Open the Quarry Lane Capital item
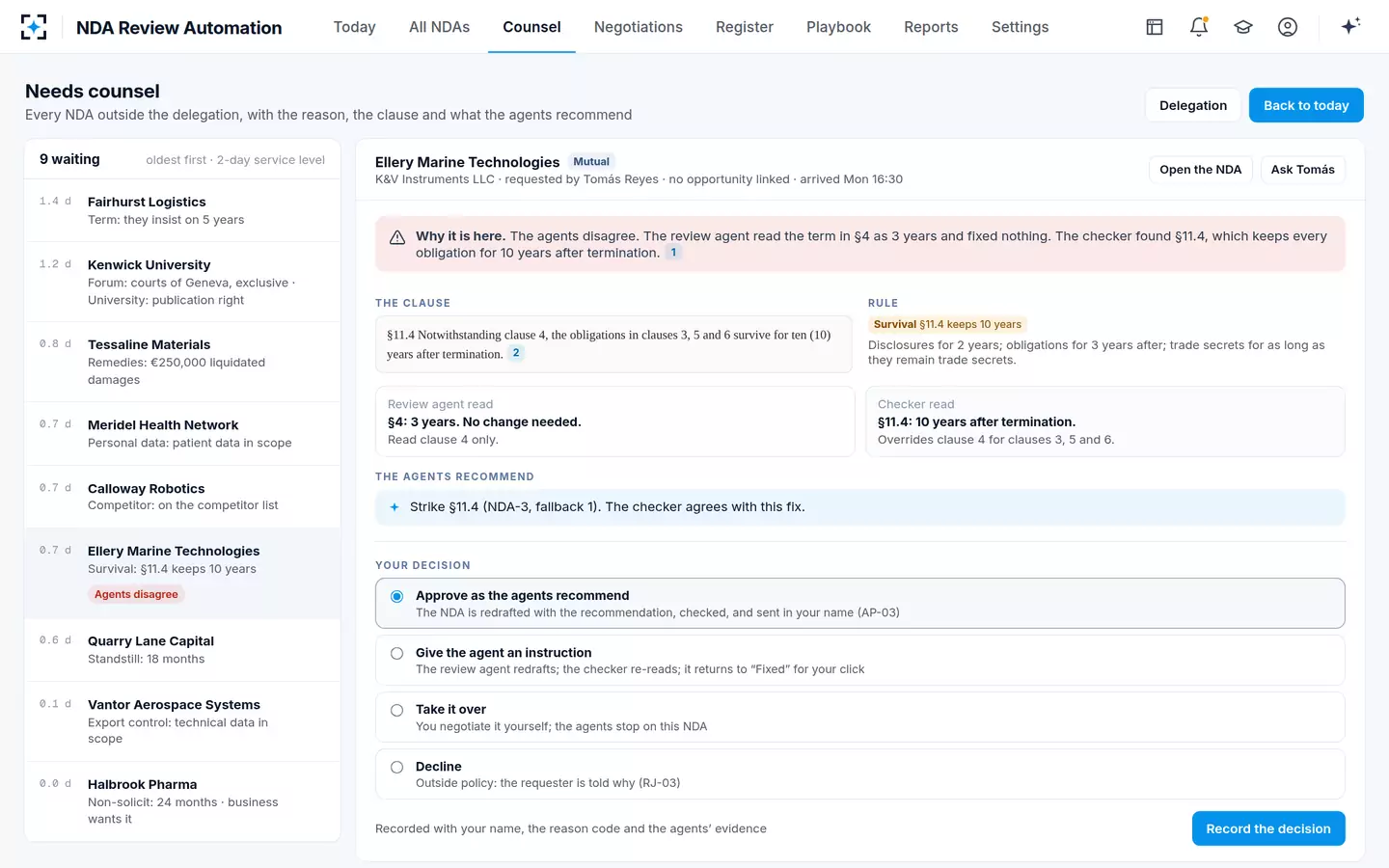This screenshot has height=868, width=1389. tap(182, 650)
